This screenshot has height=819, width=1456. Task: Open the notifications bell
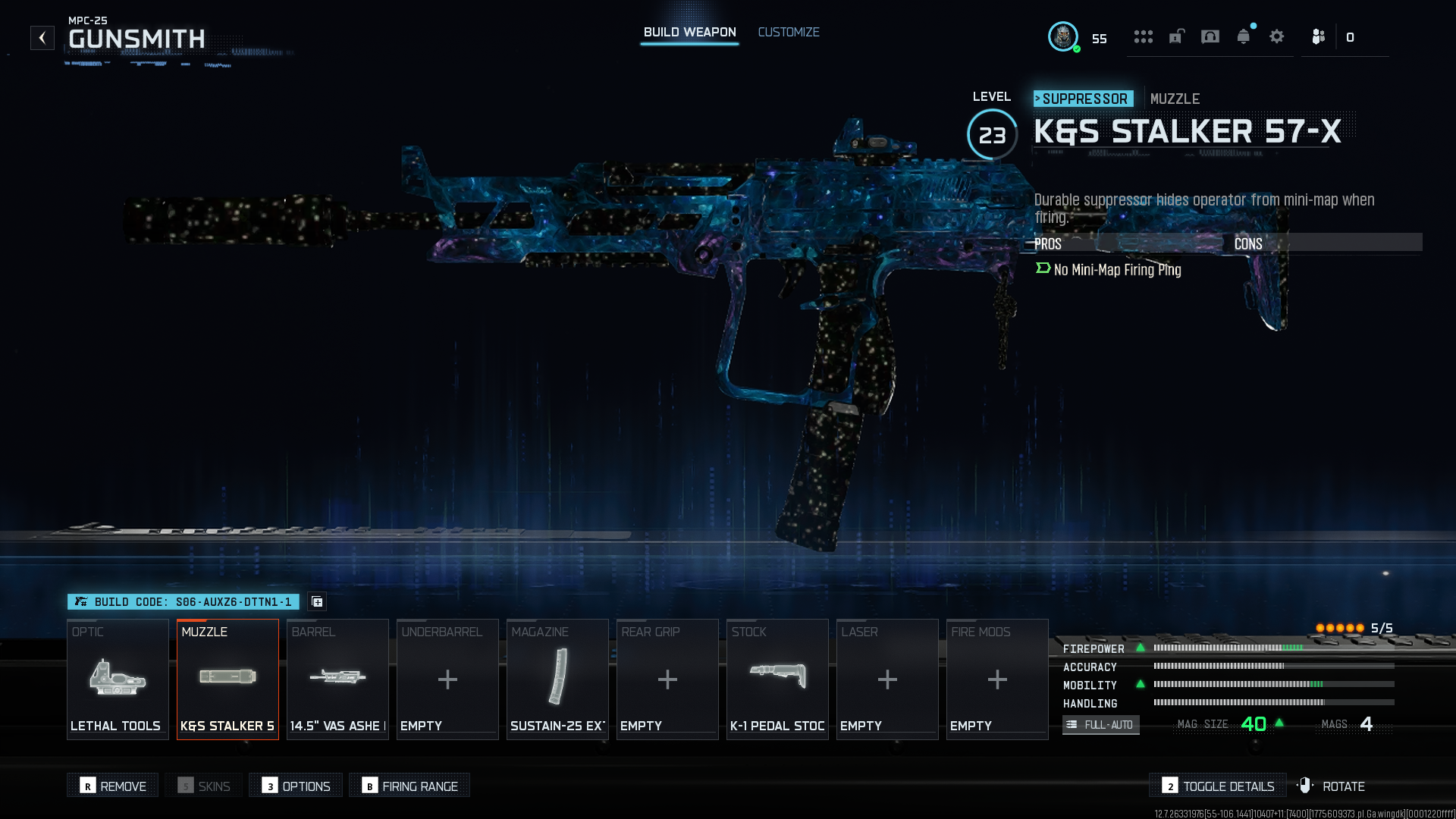(x=1244, y=36)
